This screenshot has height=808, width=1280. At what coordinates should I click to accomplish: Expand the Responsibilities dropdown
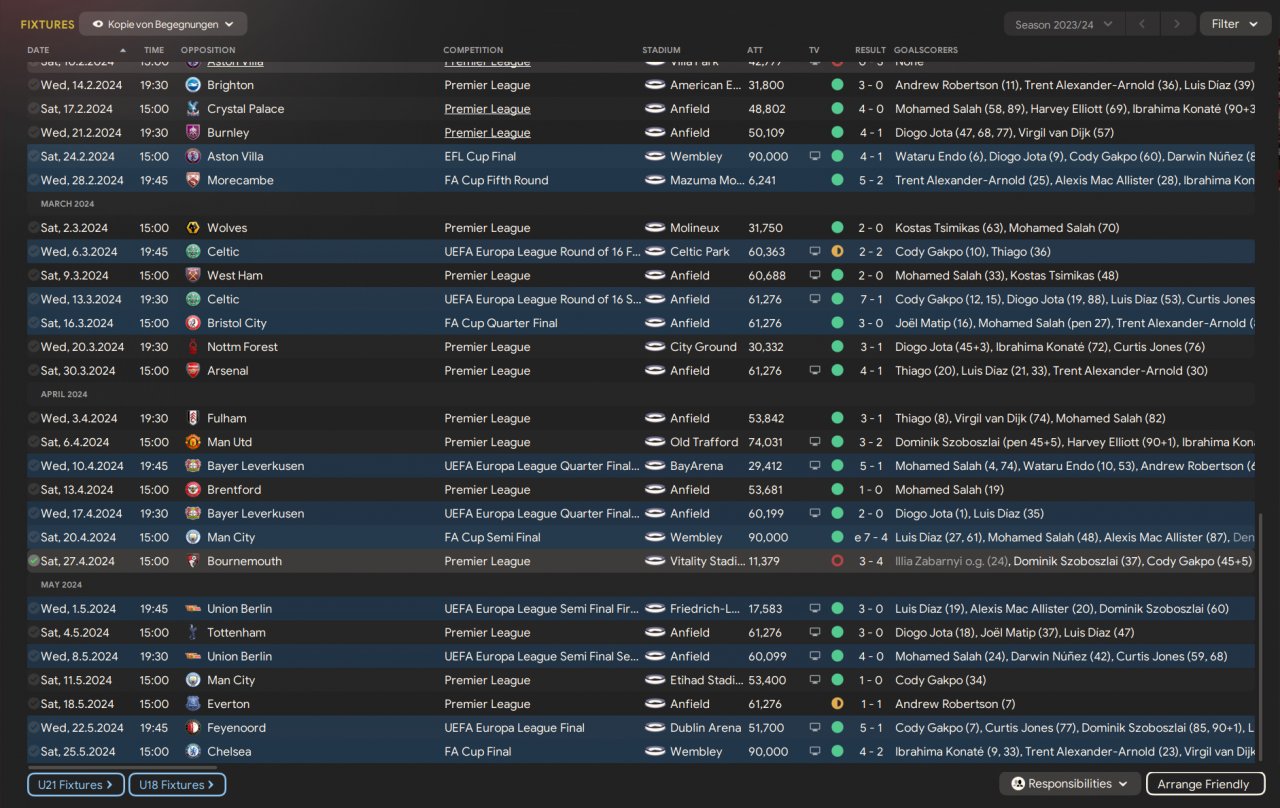click(x=1069, y=784)
